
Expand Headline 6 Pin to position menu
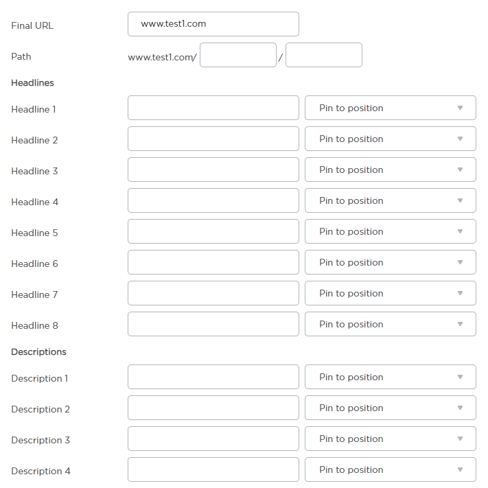390,262
